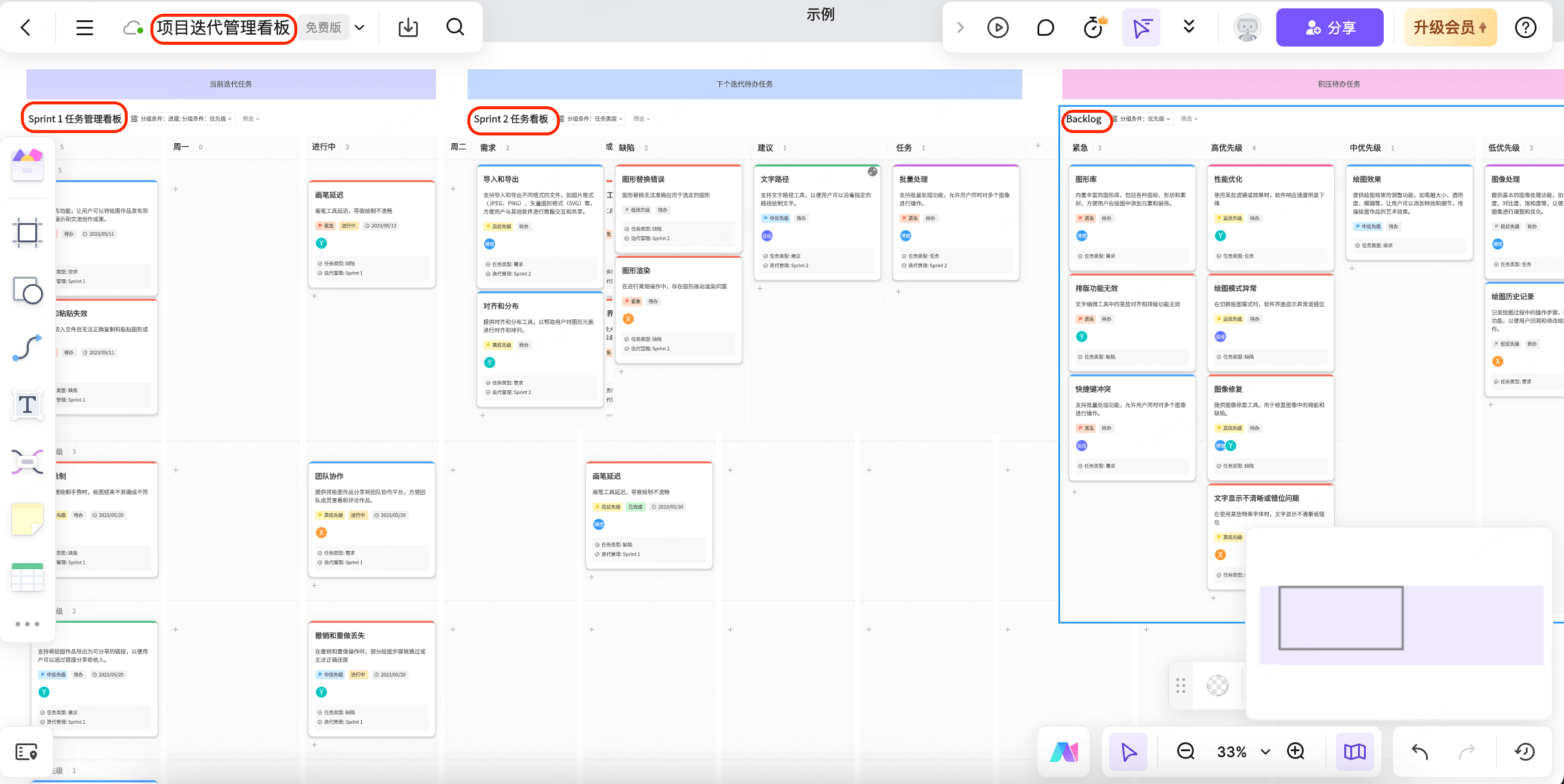The height and width of the screenshot is (784, 1564).
Task: Click the export download icon
Action: 408,28
